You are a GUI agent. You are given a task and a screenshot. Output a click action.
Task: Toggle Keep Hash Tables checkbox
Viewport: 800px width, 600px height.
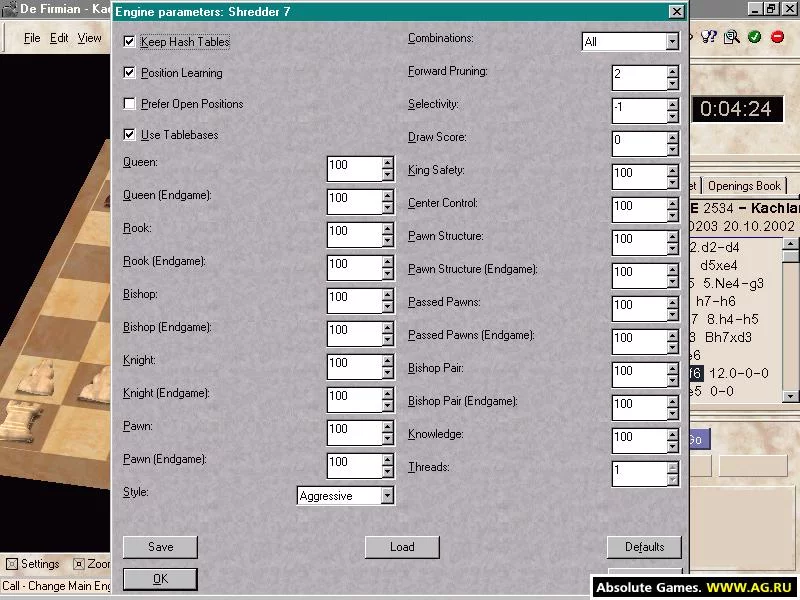[129, 41]
